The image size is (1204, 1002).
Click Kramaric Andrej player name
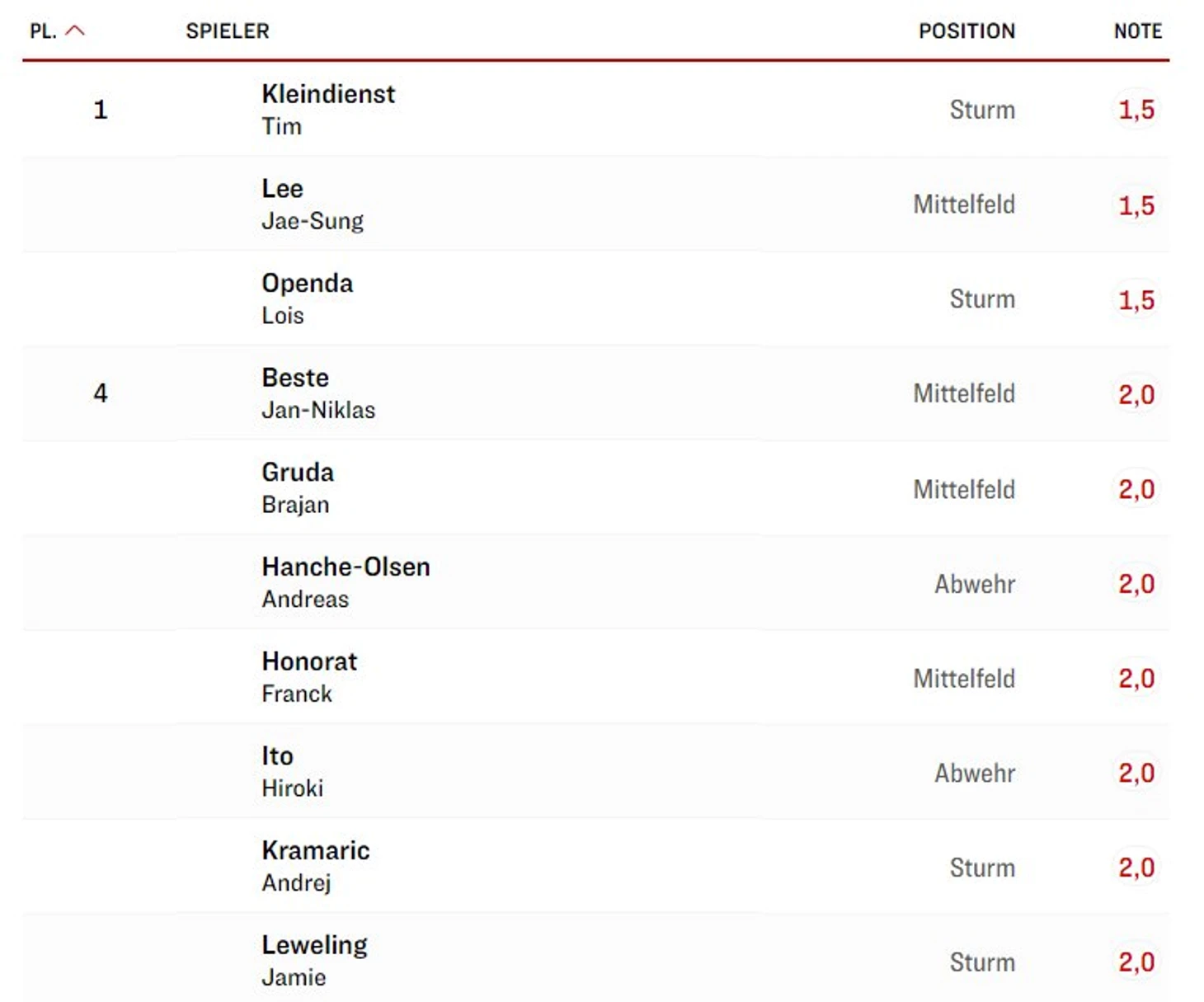tap(315, 866)
